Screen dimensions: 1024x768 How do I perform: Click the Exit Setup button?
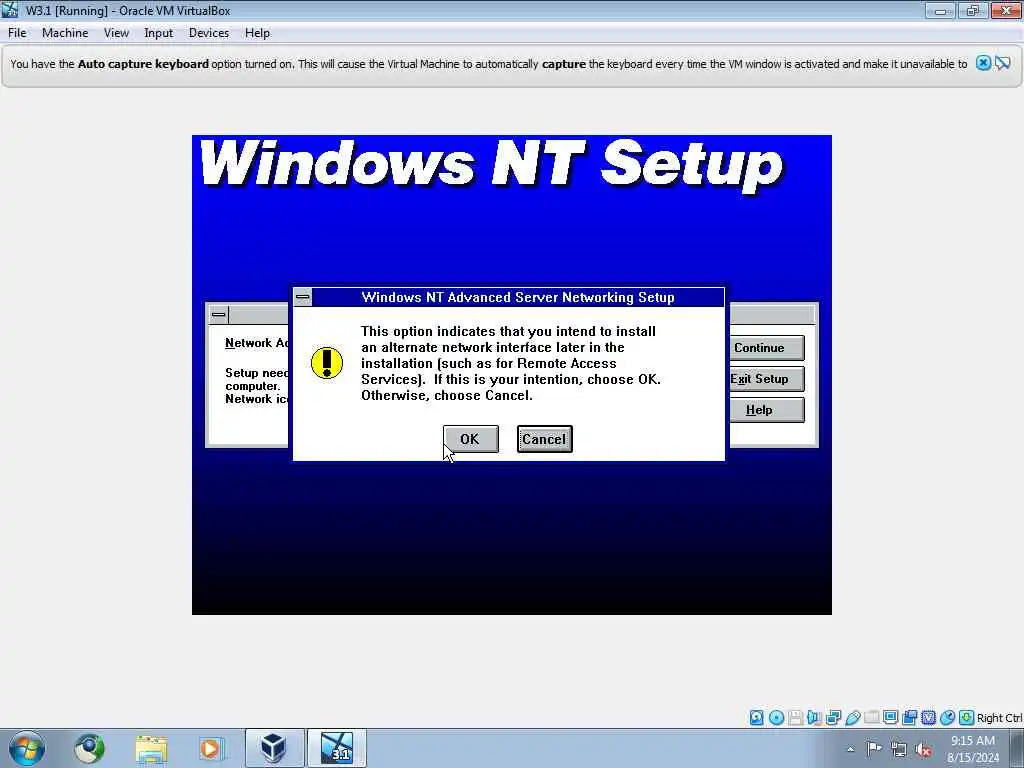(765, 379)
